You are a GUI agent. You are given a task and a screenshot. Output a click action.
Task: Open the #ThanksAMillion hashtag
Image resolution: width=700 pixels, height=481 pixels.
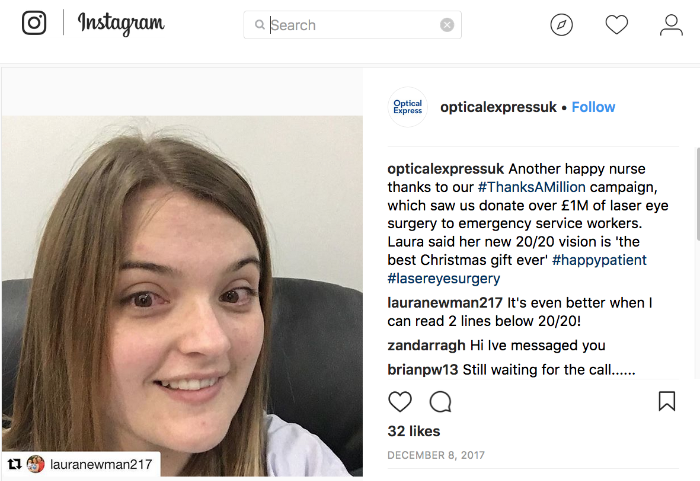tap(532, 187)
